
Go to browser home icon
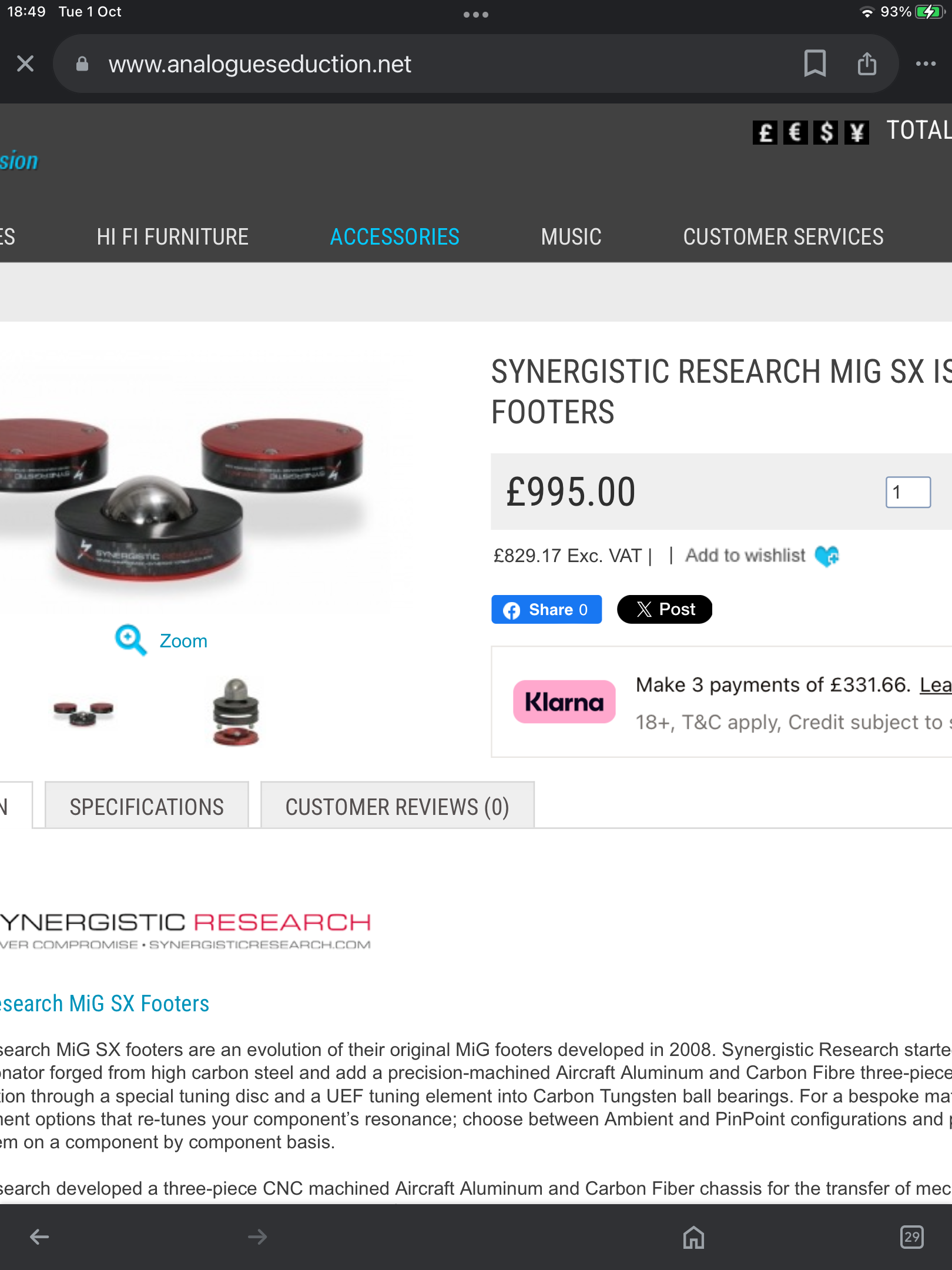[693, 1237]
